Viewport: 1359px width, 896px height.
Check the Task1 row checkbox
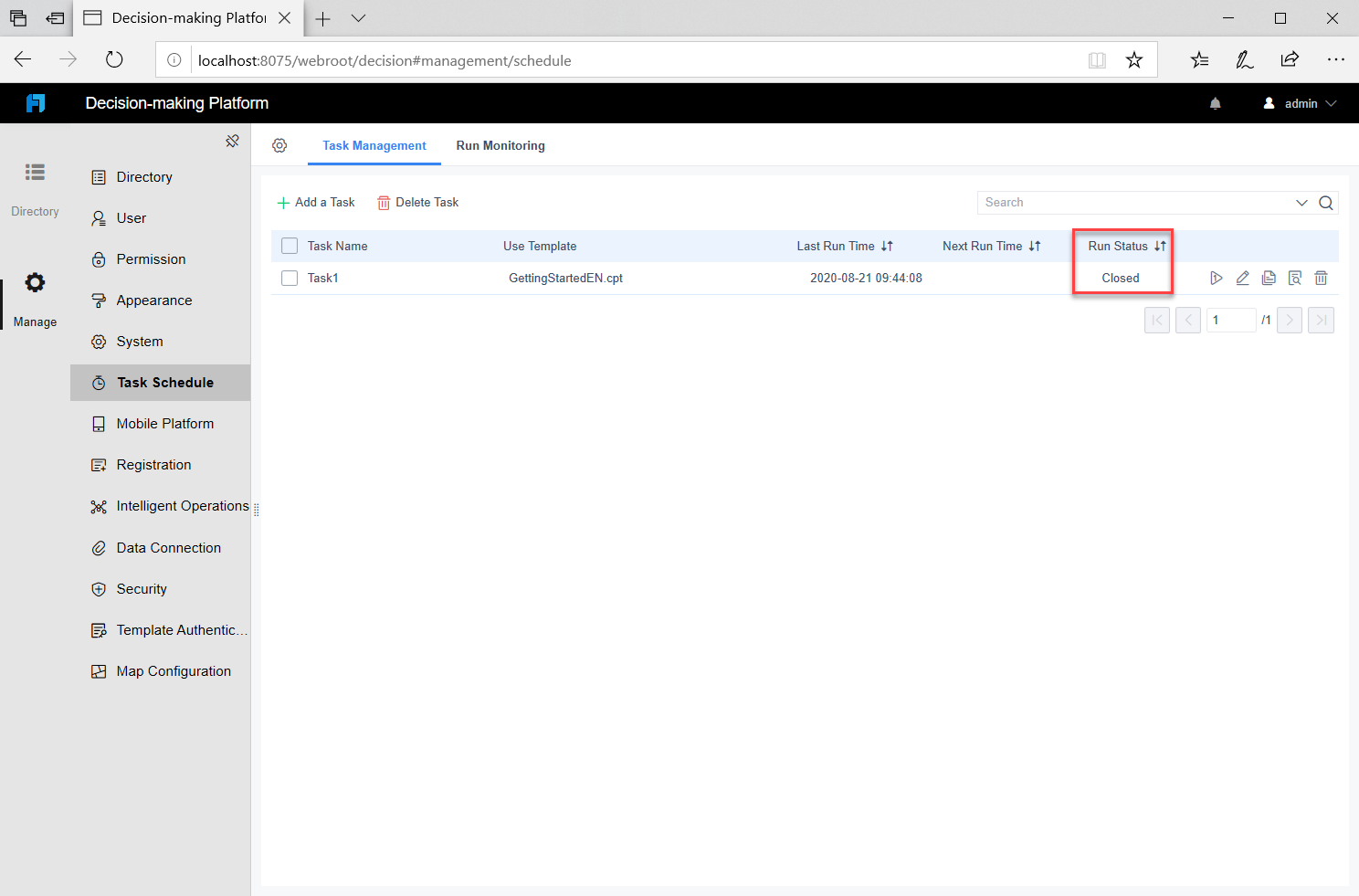click(290, 278)
